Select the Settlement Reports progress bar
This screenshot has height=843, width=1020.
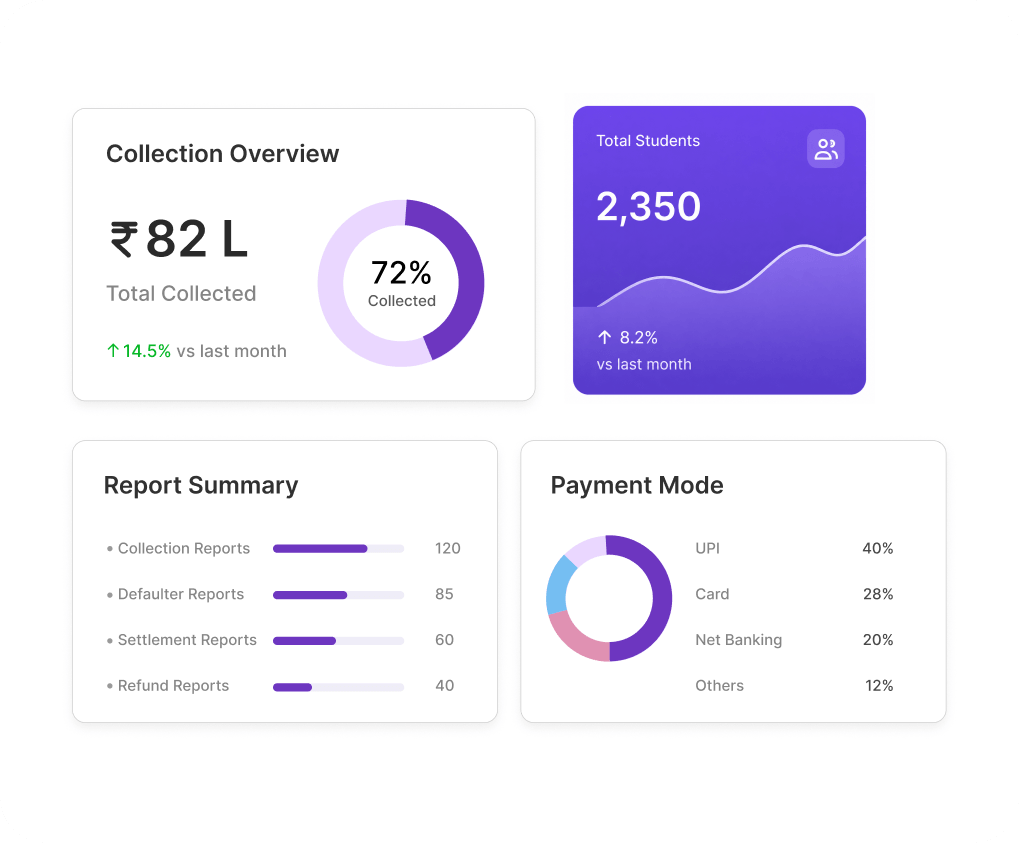tap(338, 641)
